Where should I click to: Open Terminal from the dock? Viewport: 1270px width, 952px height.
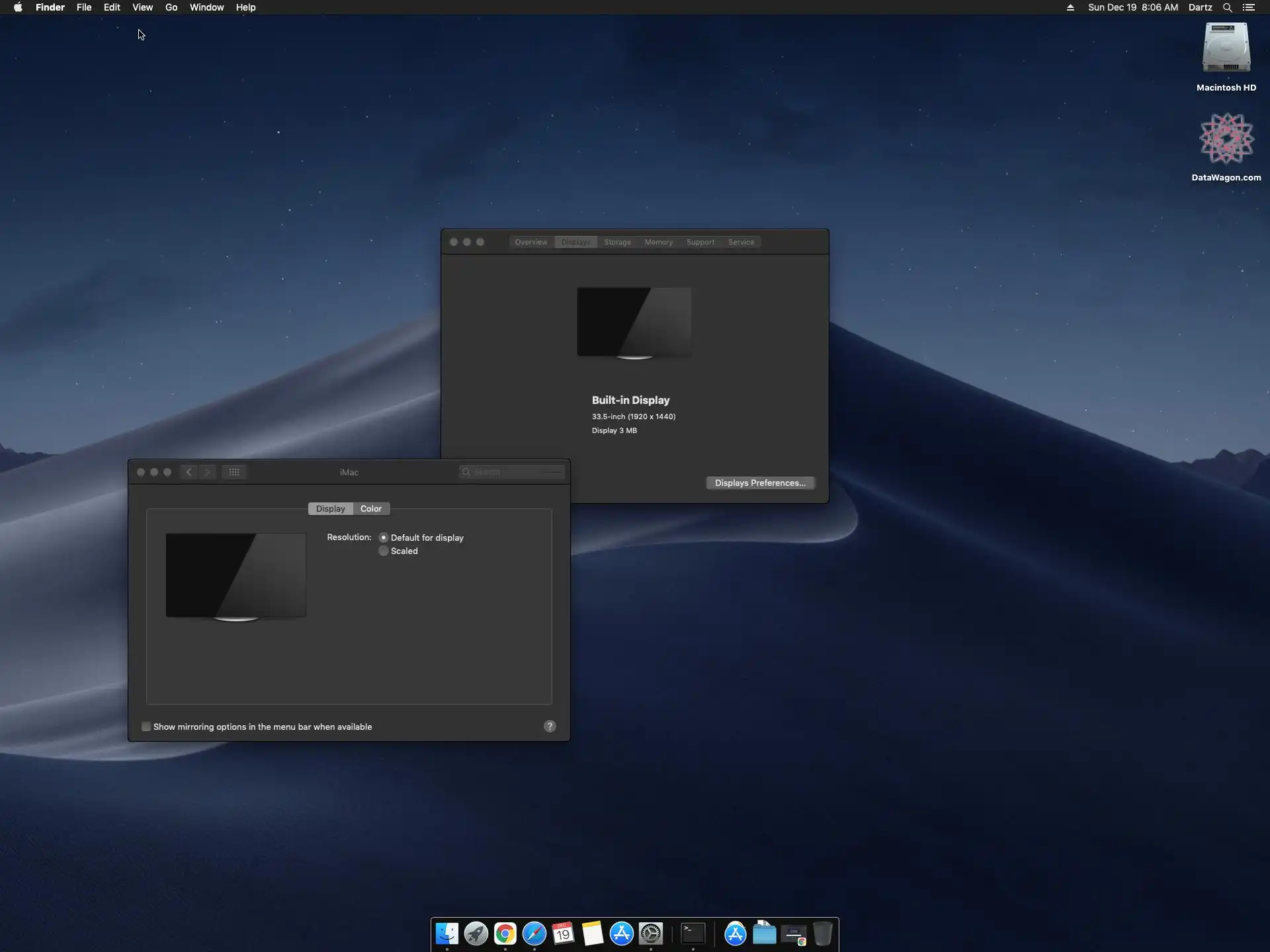pos(693,933)
